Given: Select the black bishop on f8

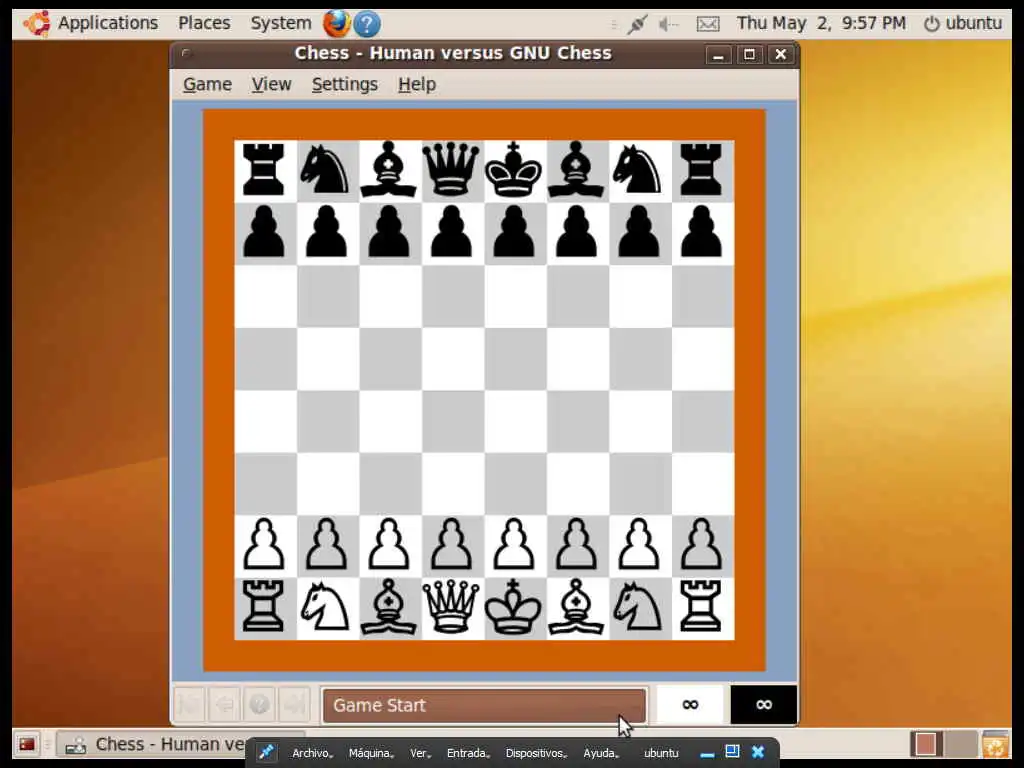Looking at the screenshot, I should click(x=576, y=170).
